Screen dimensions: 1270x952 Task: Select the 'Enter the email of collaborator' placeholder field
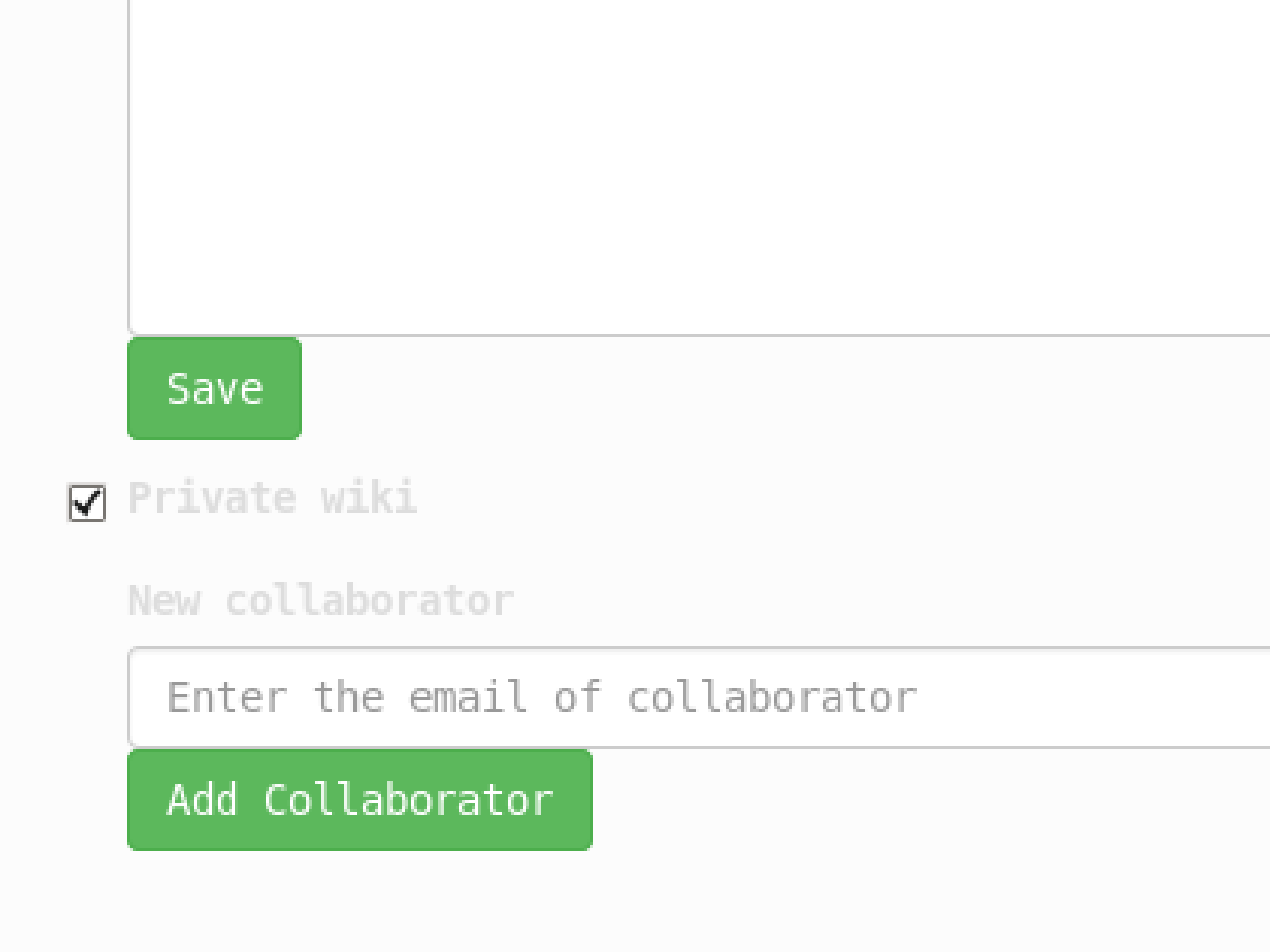(699, 698)
